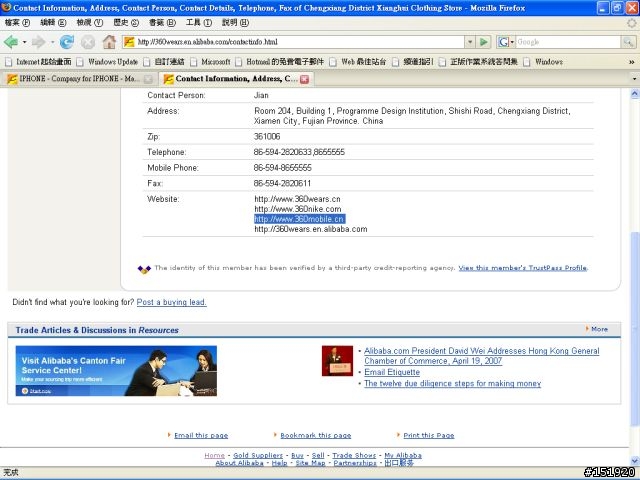Click the TrustPass verification diamond icon
Image resolution: width=640 pixels, height=480 pixels.
click(144, 269)
